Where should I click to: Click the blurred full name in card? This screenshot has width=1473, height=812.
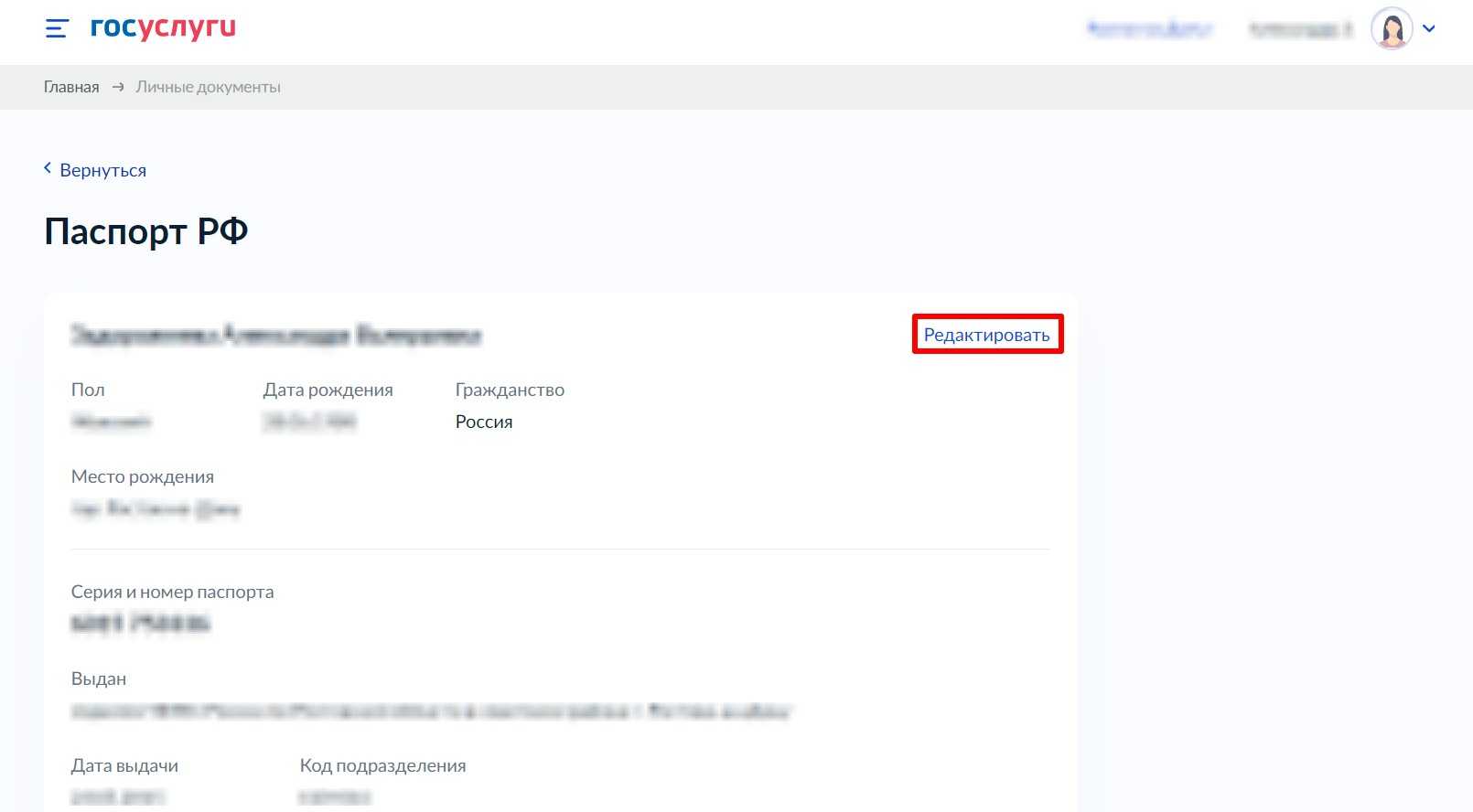pyautogui.click(x=275, y=336)
